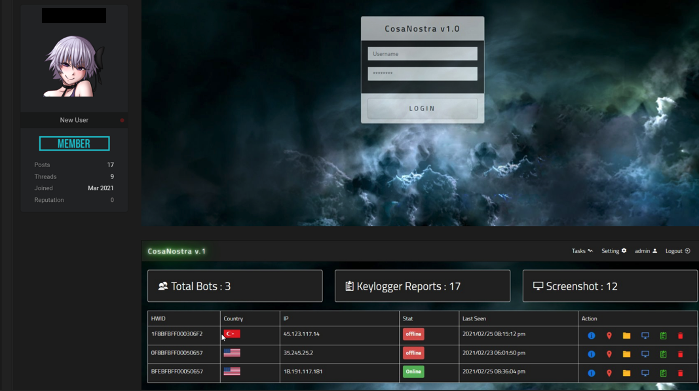Open the admin user menu
This screenshot has height=391, width=699.
646,251
